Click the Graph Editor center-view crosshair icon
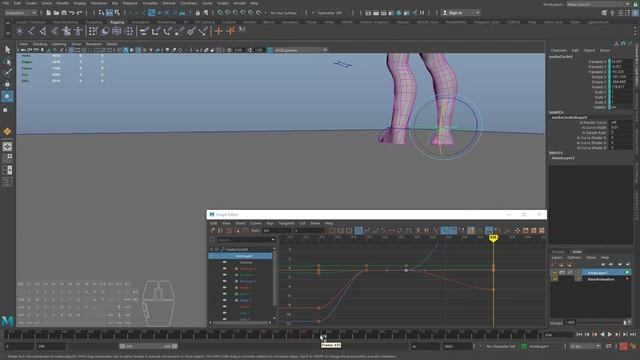 (517, 231)
